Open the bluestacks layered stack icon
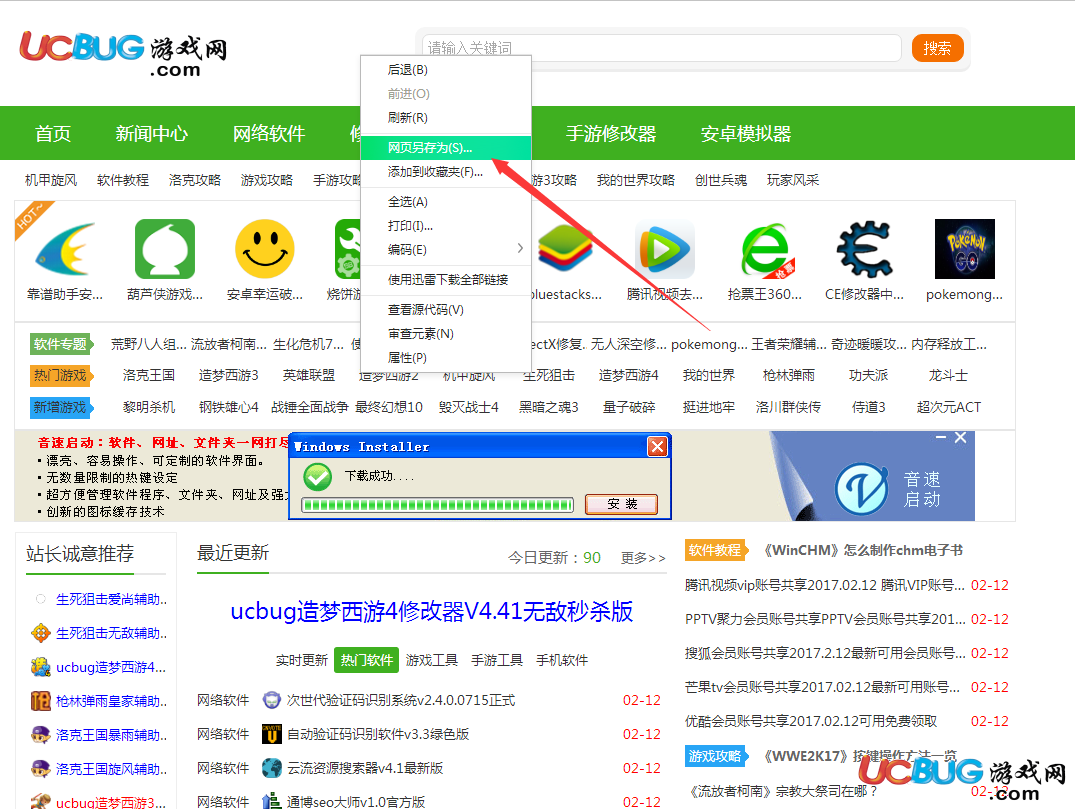This screenshot has height=809, width=1075. tap(565, 249)
